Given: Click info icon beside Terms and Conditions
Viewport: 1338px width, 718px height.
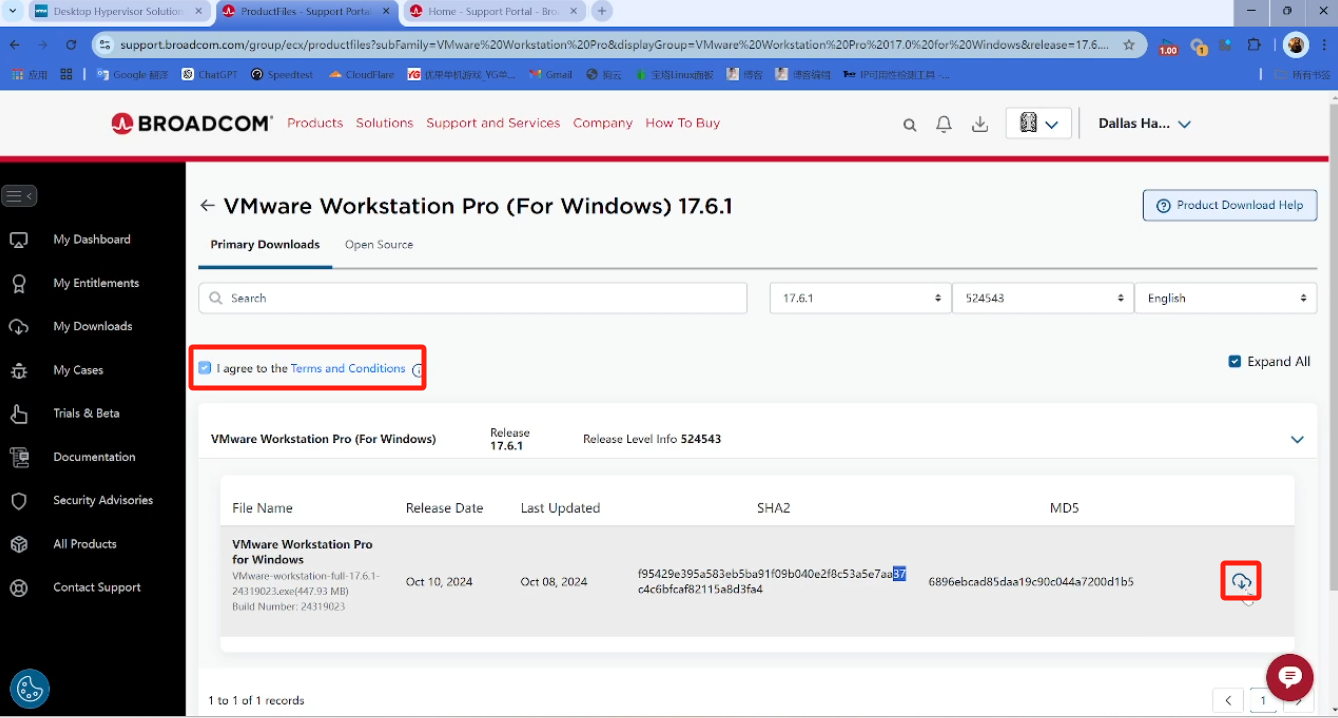Looking at the screenshot, I should 417,370.
